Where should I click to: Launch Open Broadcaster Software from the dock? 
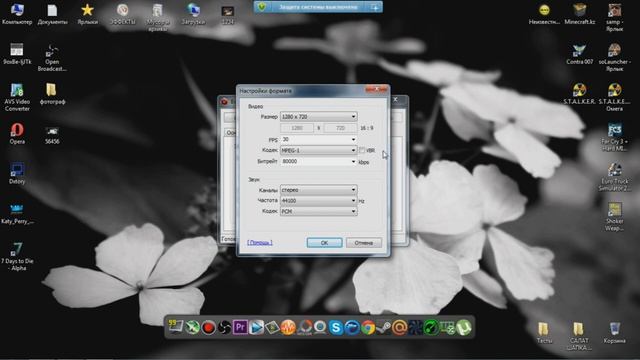pyautogui.click(x=224, y=327)
